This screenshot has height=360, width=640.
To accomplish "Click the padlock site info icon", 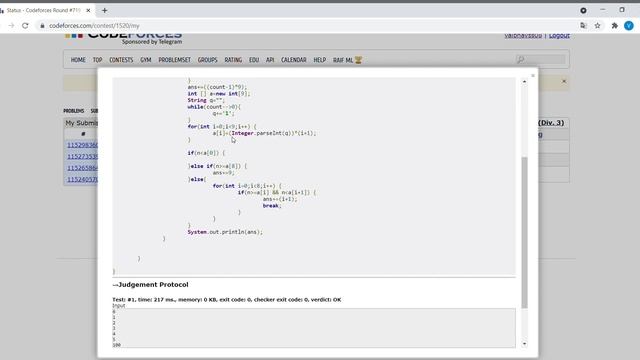I will (x=42, y=26).
